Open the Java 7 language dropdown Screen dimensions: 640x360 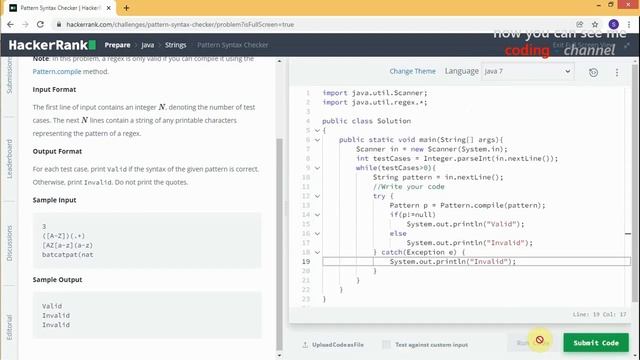tap(527, 71)
